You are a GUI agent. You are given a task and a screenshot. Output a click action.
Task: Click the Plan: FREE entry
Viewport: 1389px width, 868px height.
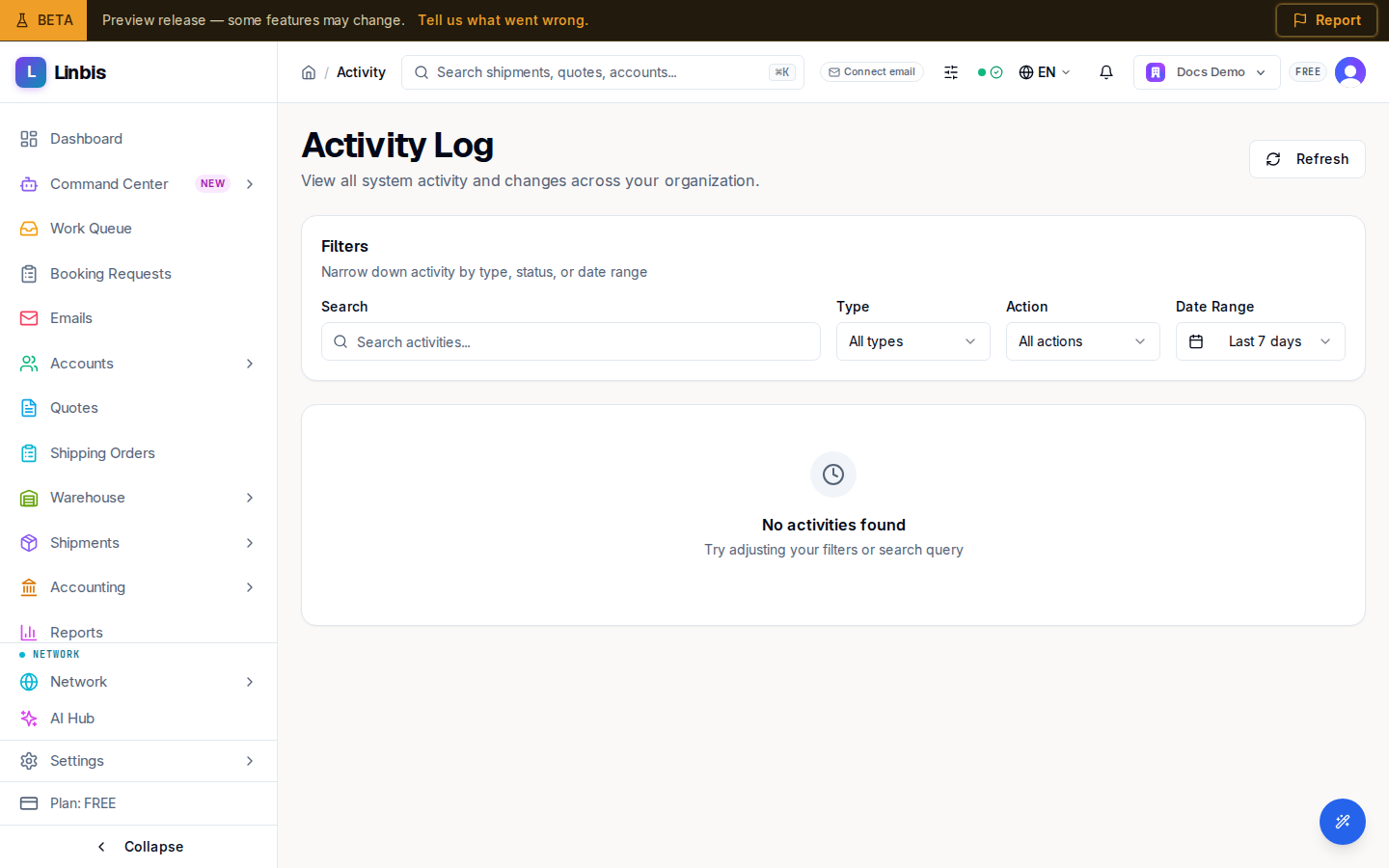click(x=139, y=803)
